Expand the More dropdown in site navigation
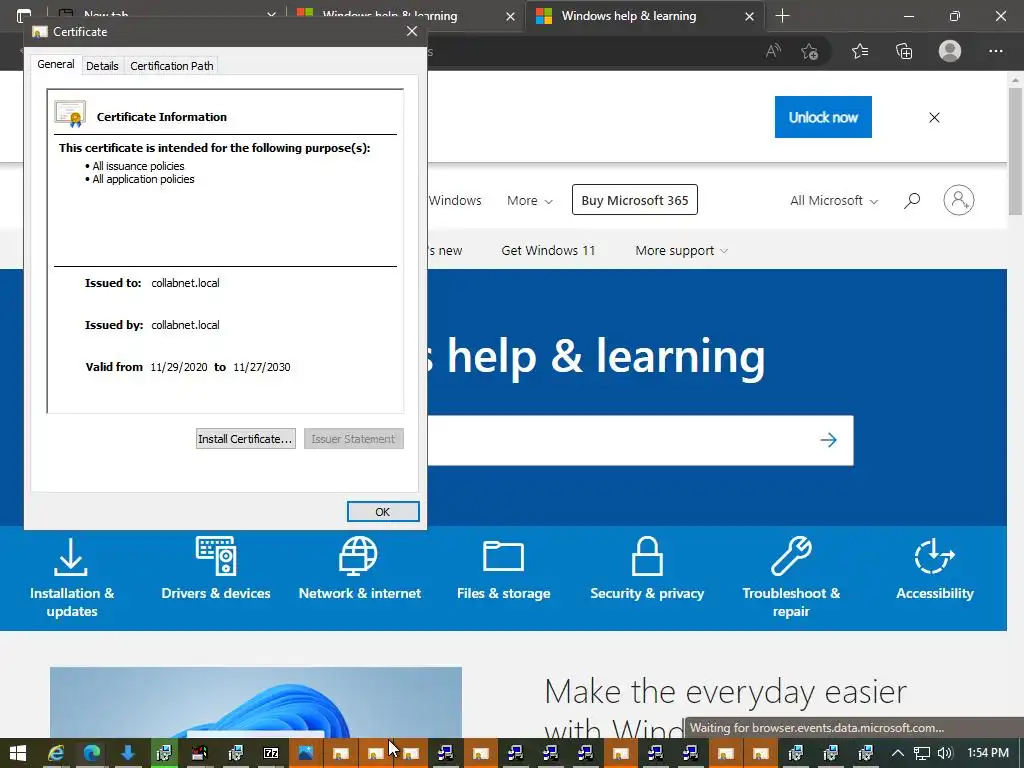This screenshot has width=1024, height=768. click(x=530, y=200)
